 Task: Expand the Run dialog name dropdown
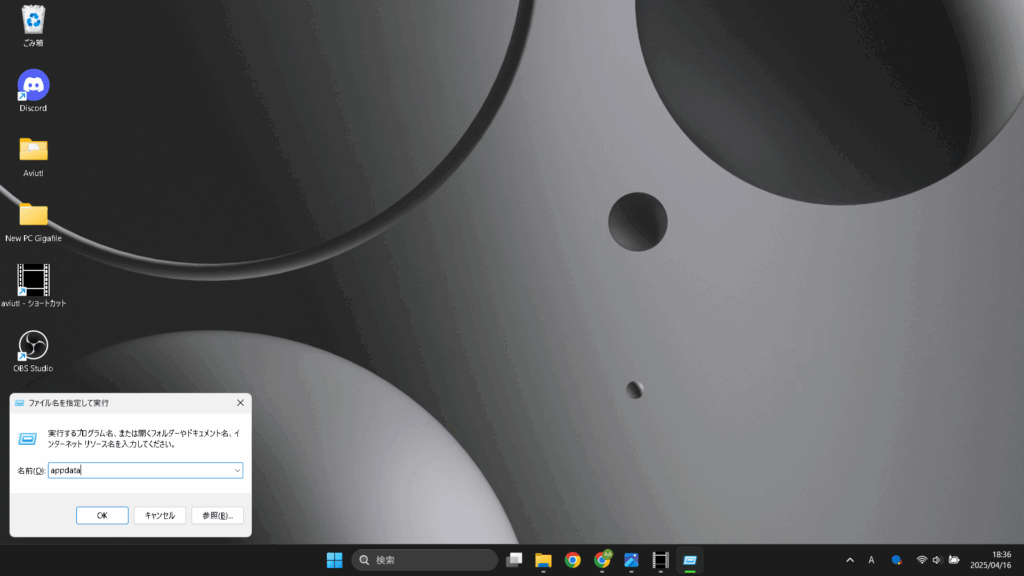coord(237,470)
